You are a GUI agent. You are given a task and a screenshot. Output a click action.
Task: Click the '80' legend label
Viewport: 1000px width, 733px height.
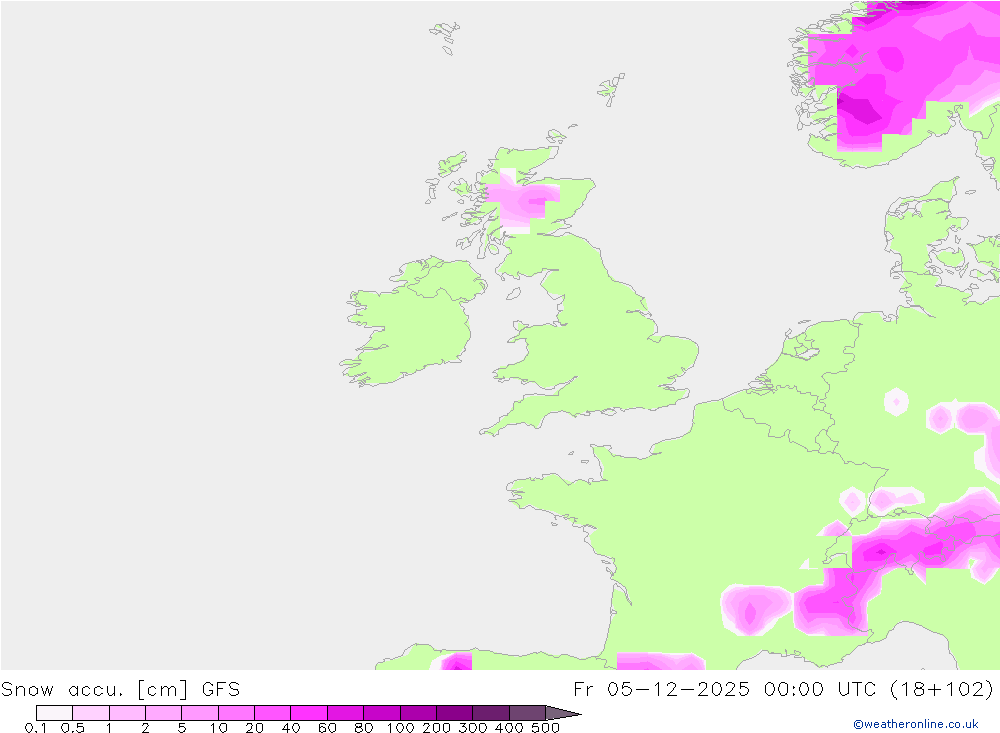[x=364, y=727]
